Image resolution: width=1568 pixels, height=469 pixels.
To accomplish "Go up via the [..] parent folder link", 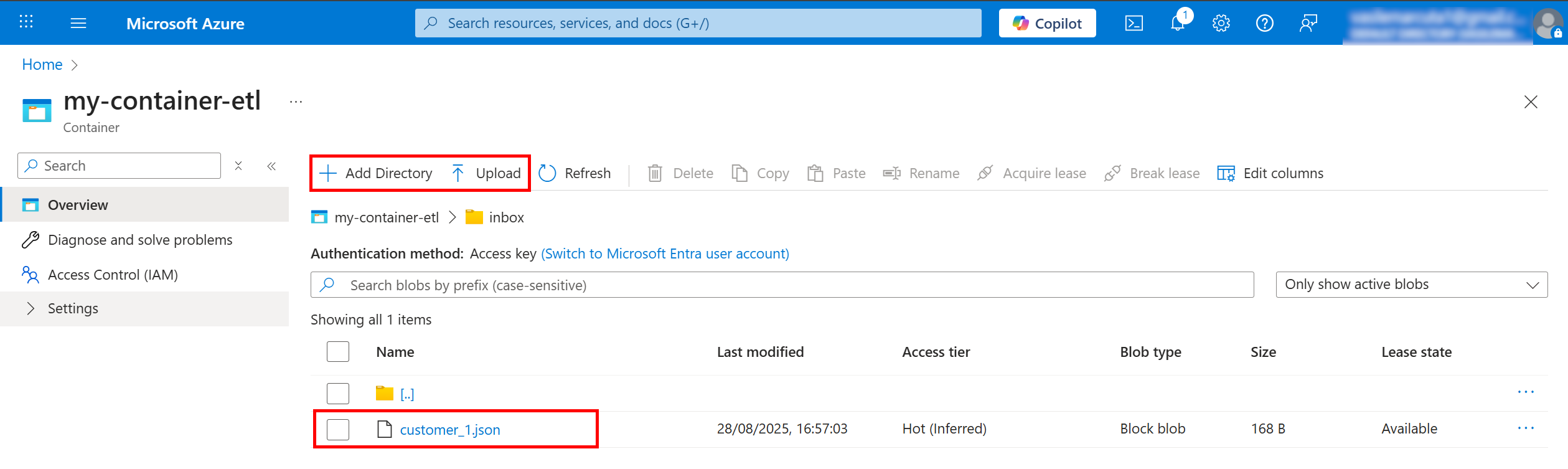I will 407,394.
